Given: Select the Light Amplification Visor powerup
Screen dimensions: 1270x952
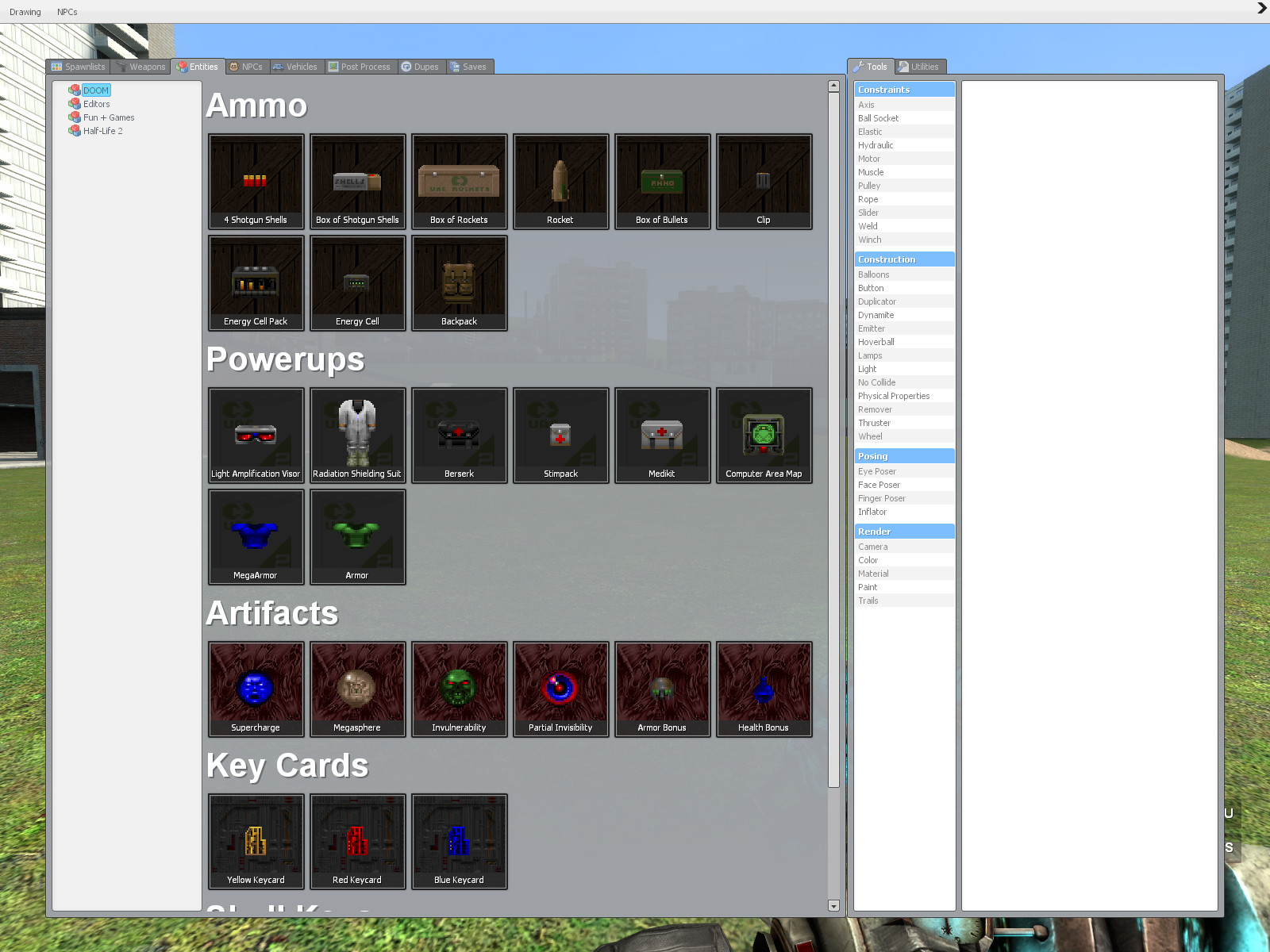Looking at the screenshot, I should coord(256,436).
